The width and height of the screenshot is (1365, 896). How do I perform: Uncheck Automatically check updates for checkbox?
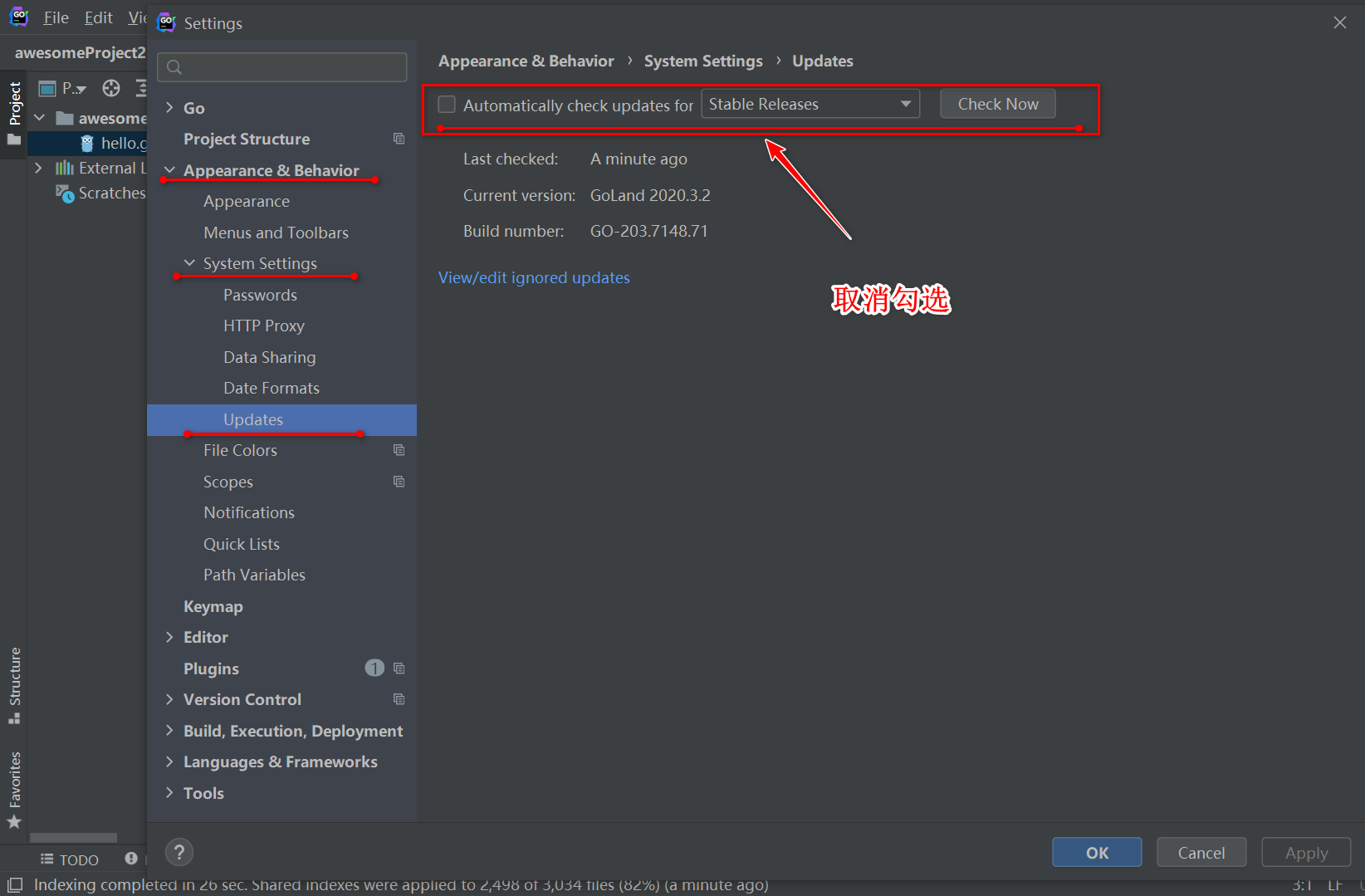click(x=447, y=105)
